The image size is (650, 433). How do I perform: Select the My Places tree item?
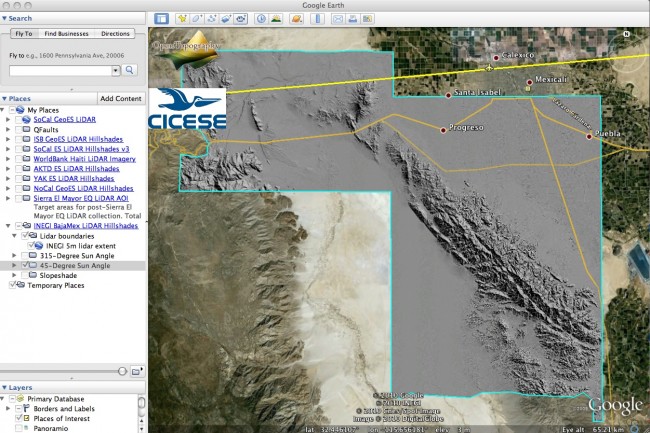(x=43, y=110)
